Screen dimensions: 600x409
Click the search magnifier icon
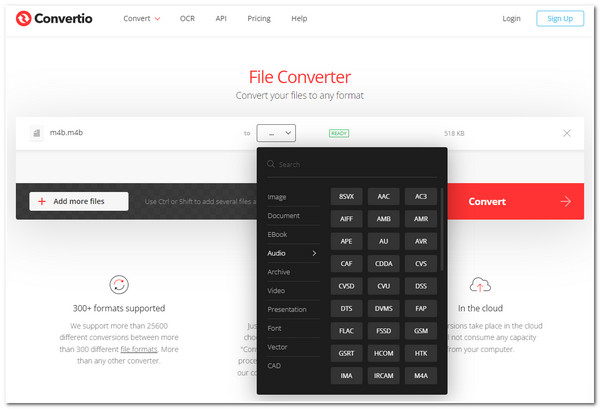click(x=271, y=164)
